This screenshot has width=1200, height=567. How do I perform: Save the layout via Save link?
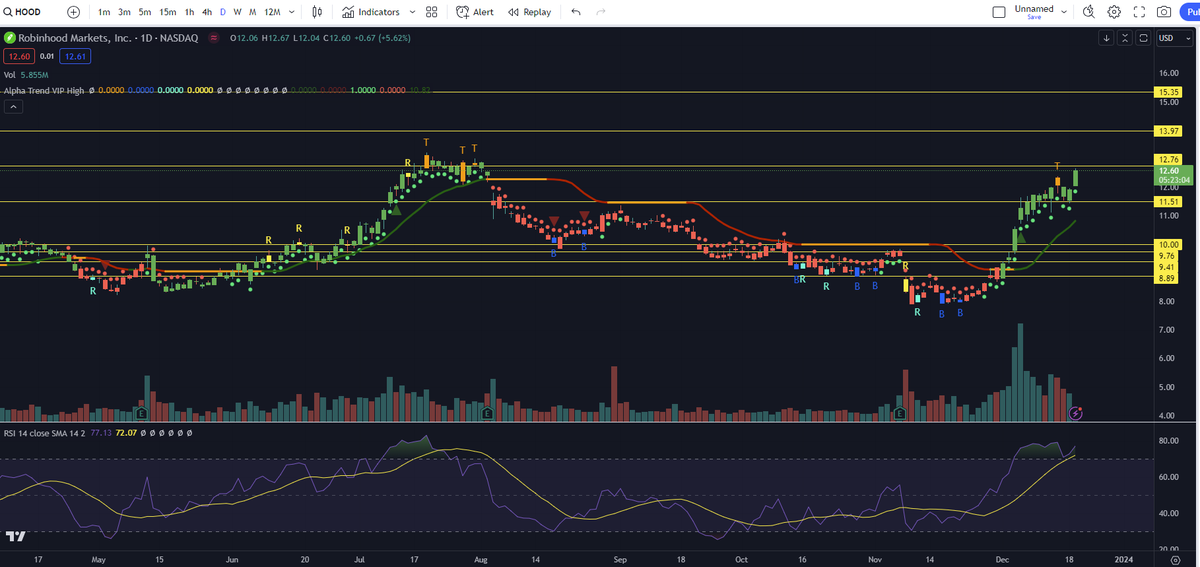1034,18
